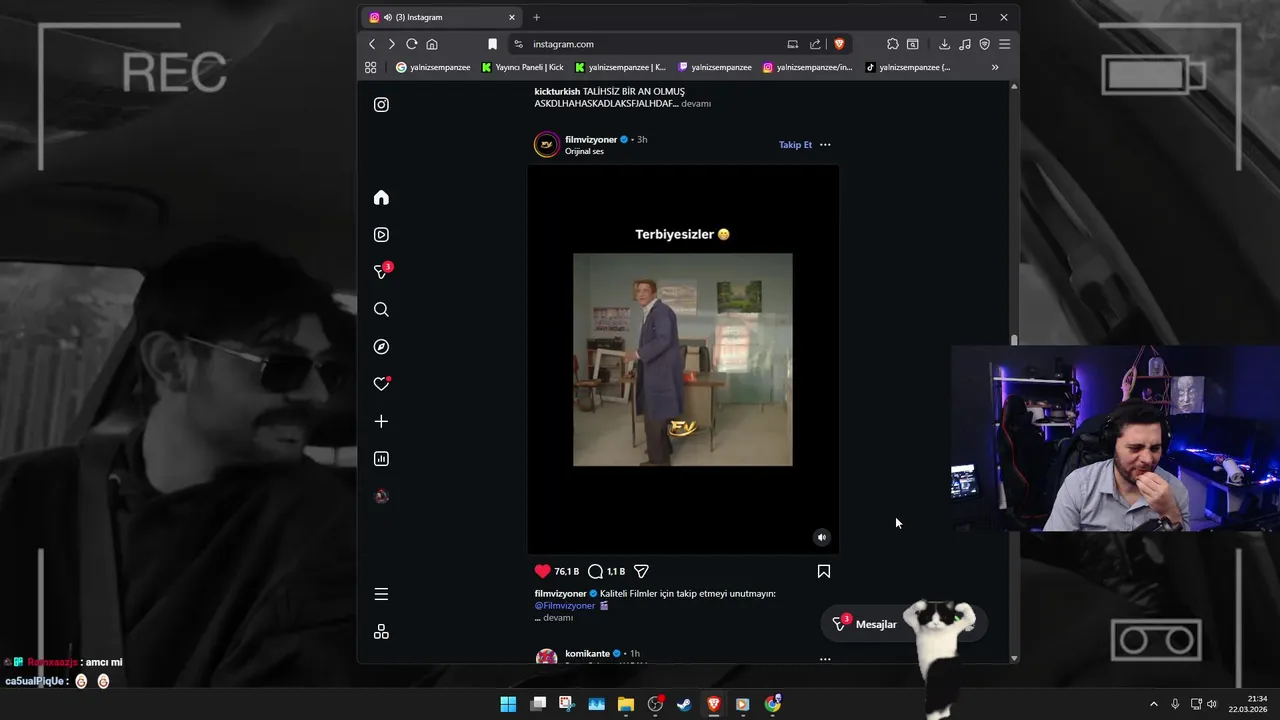Open notifications heart in the sidebar

coord(381,384)
